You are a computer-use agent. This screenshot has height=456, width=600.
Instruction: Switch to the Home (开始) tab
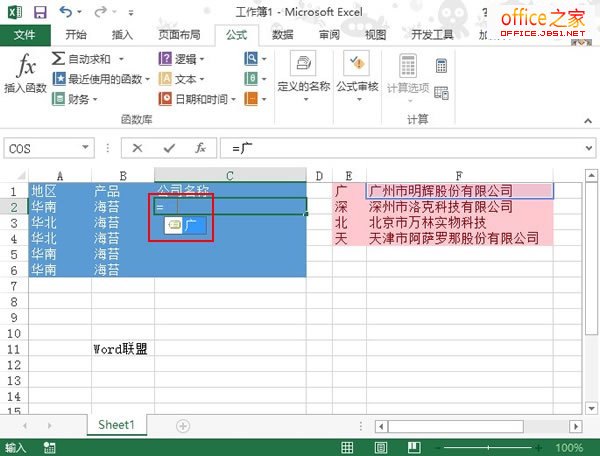(75, 35)
